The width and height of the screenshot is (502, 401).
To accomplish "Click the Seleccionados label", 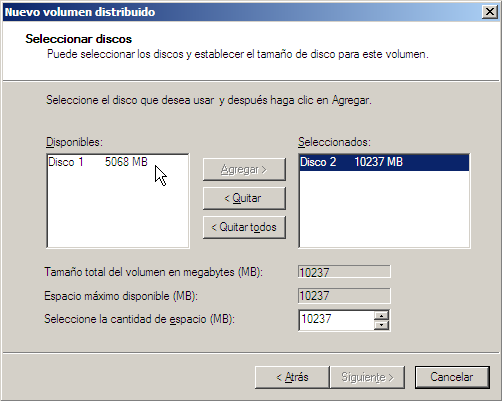I will point(334,142).
